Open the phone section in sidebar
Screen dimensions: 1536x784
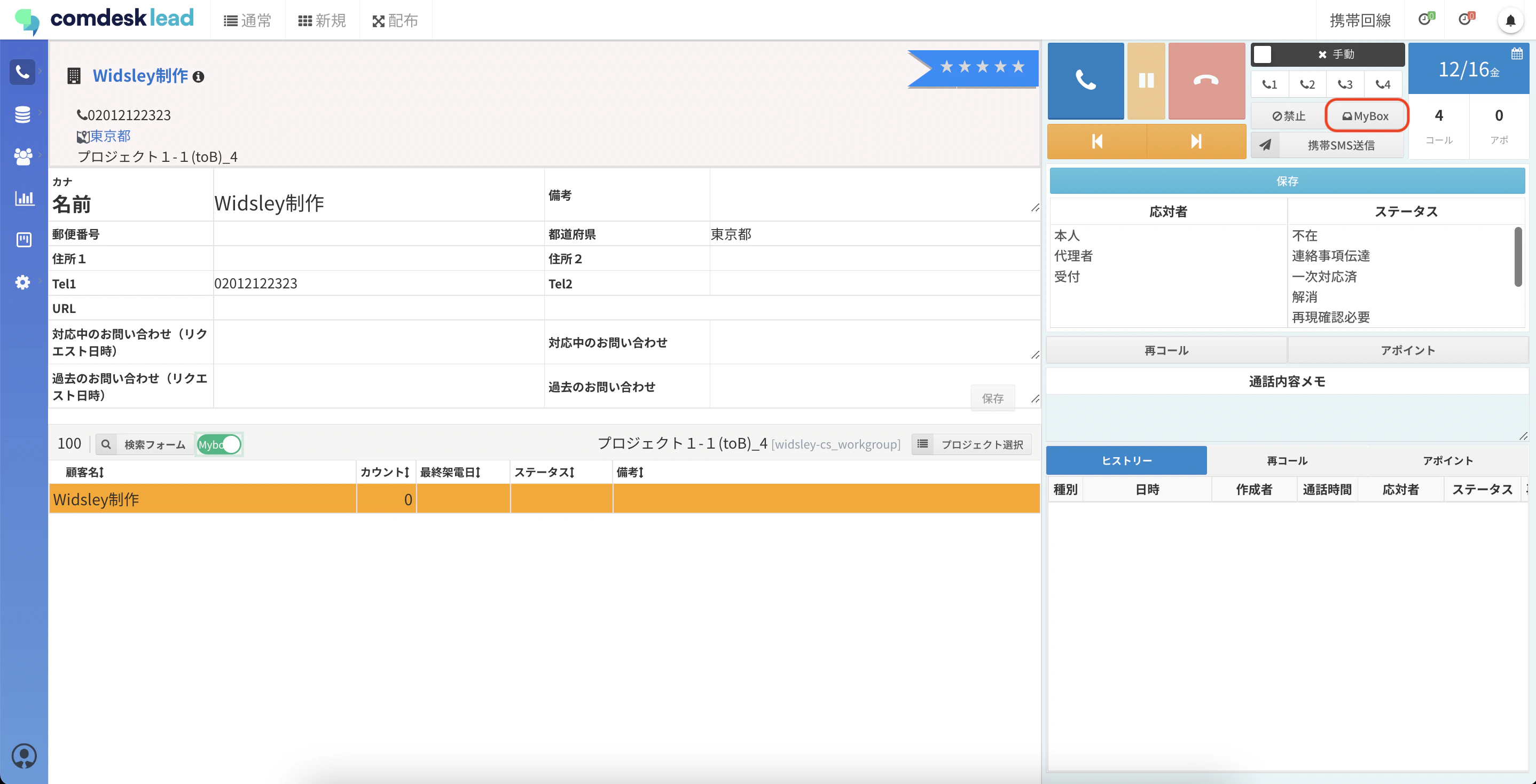22,72
